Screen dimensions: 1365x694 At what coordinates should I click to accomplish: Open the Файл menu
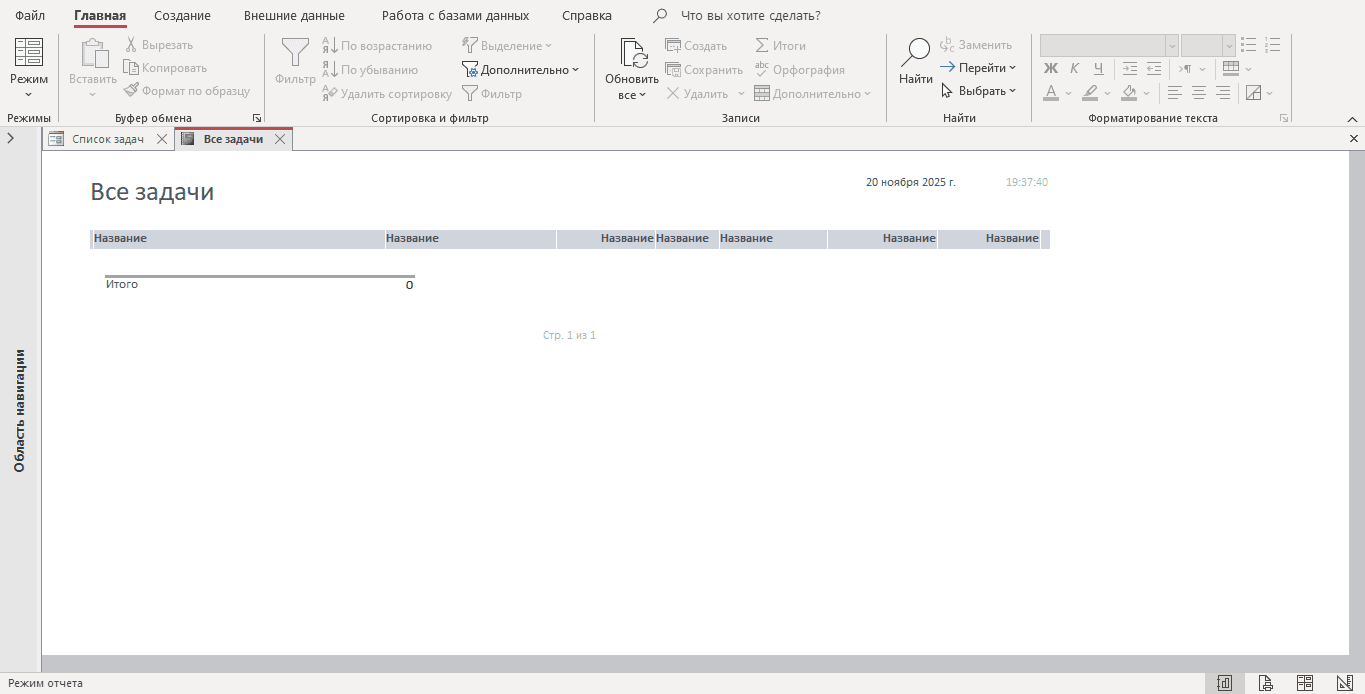click(30, 16)
